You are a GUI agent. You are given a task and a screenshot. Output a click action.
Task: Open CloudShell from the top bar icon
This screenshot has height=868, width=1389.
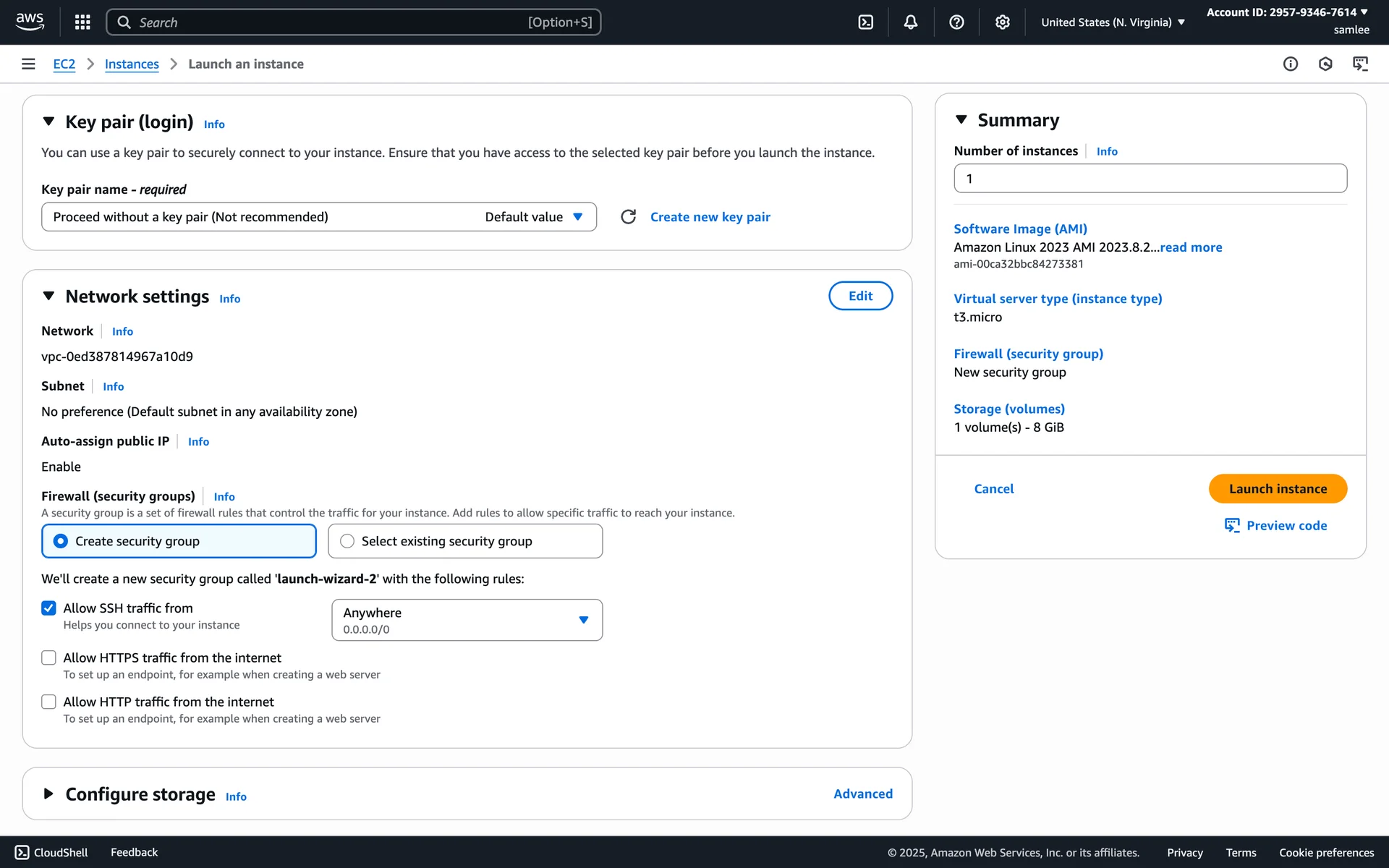tap(865, 22)
